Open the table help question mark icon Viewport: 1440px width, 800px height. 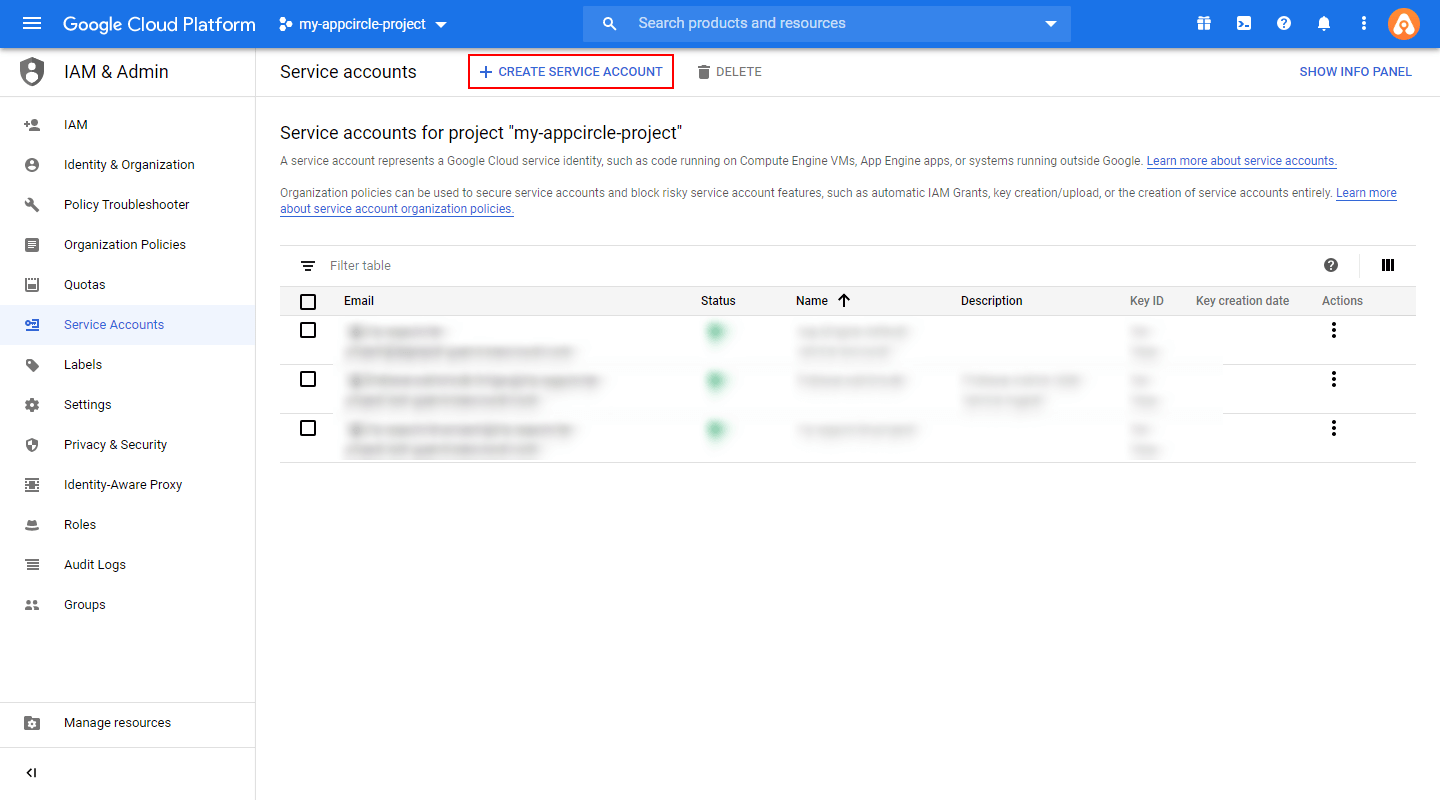tap(1331, 265)
